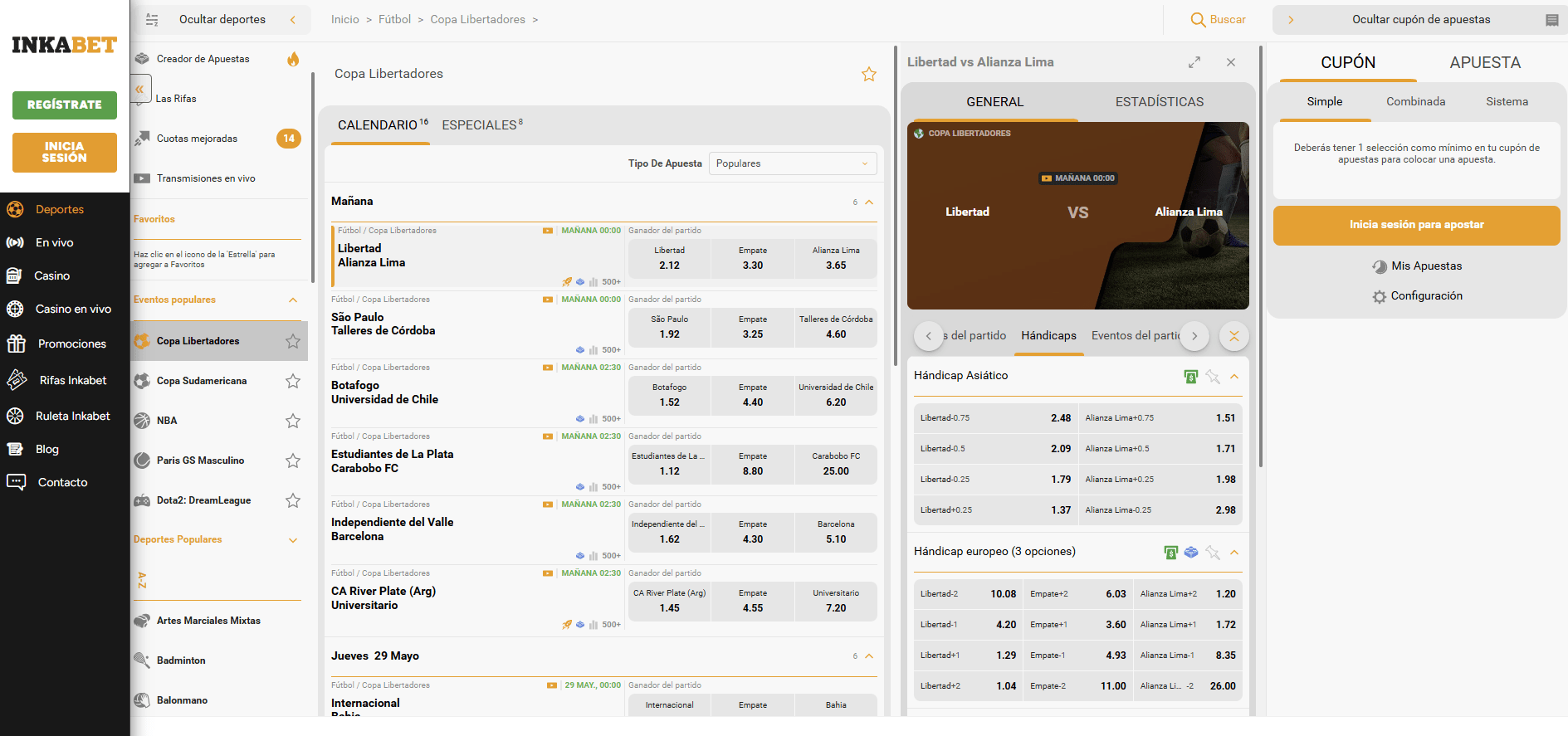Open the Fútbol breadcrumb link

click(394, 20)
